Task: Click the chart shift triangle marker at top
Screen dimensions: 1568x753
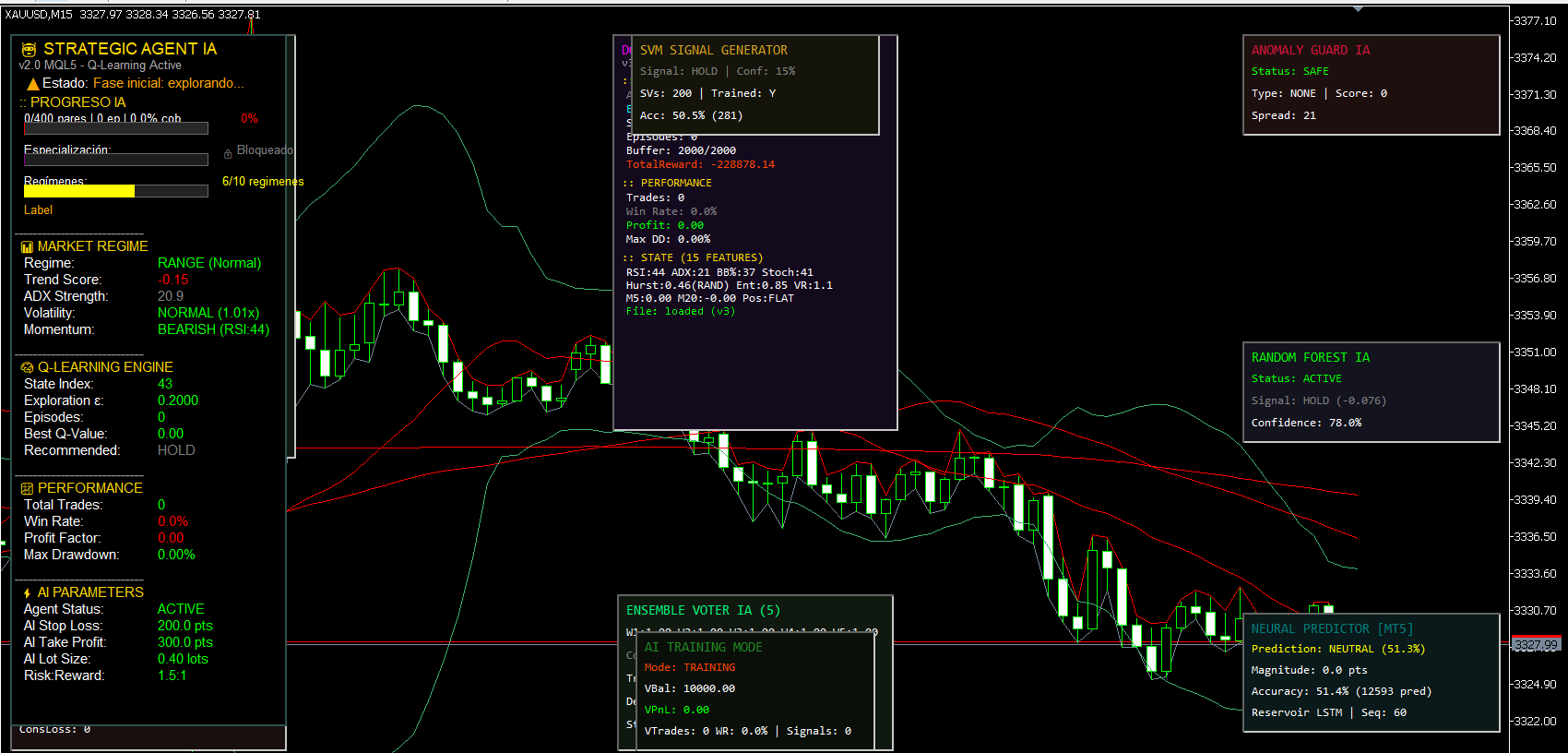Action: click(1358, 8)
